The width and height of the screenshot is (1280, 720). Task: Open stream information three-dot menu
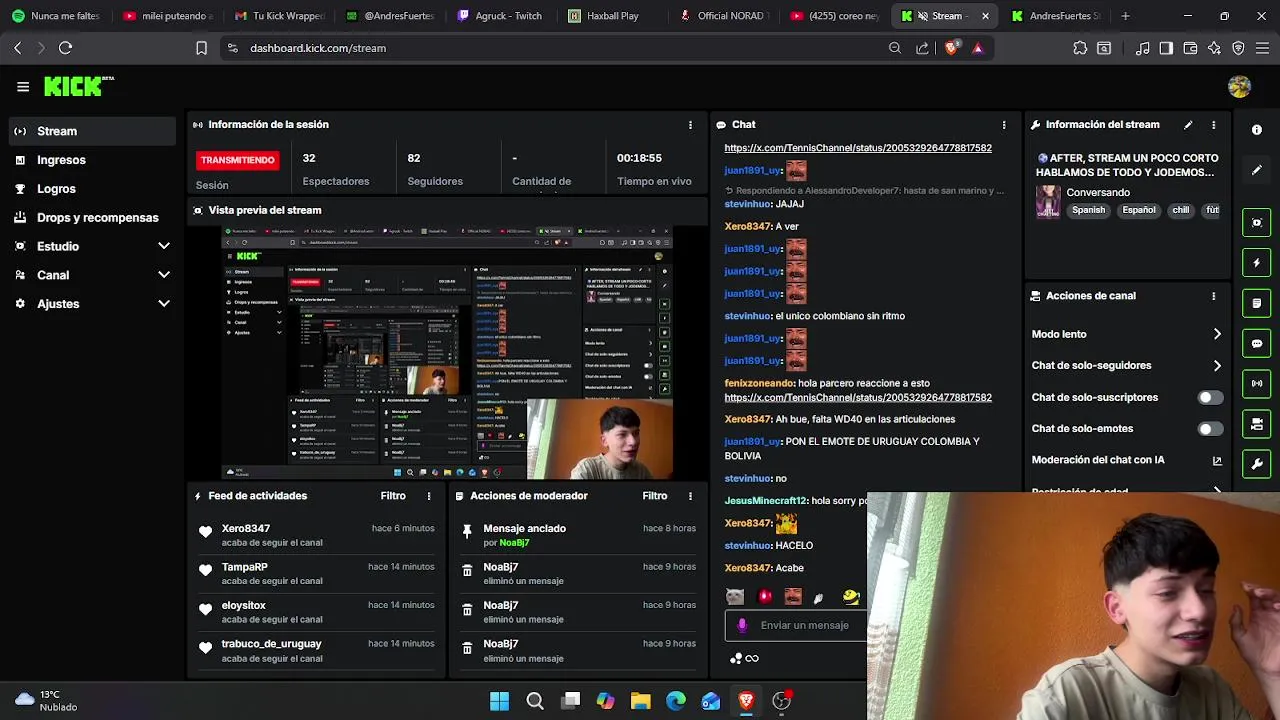(x=1214, y=125)
